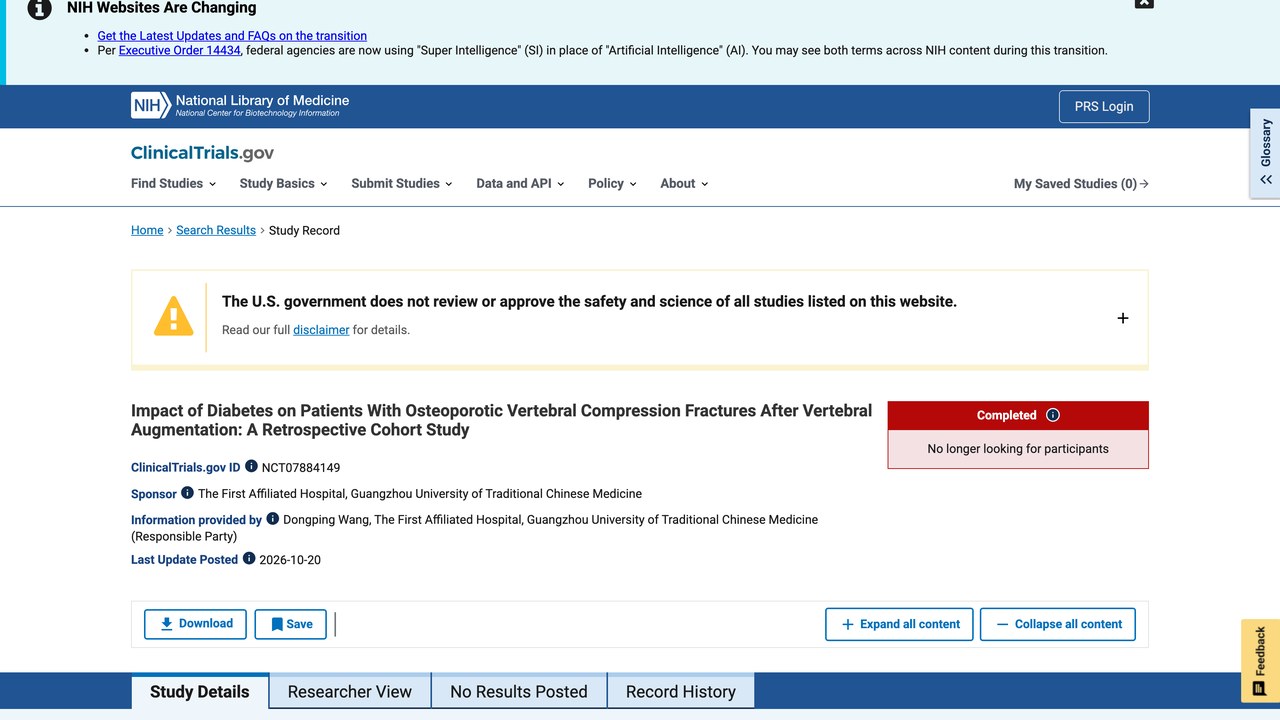The image size is (1280, 720).
Task: Switch to Researcher View tab
Action: (350, 692)
